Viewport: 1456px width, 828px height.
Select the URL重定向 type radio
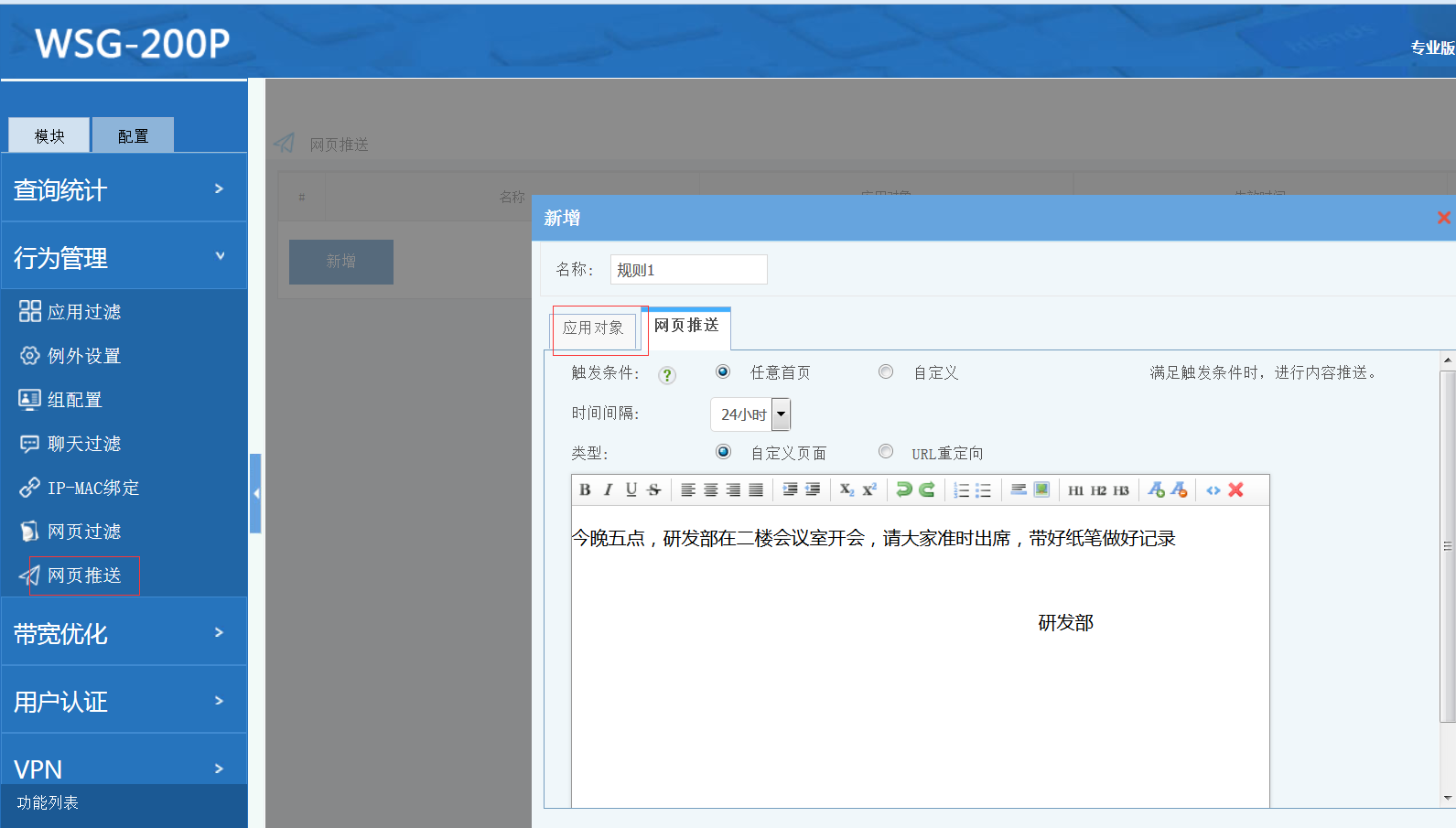(x=886, y=451)
